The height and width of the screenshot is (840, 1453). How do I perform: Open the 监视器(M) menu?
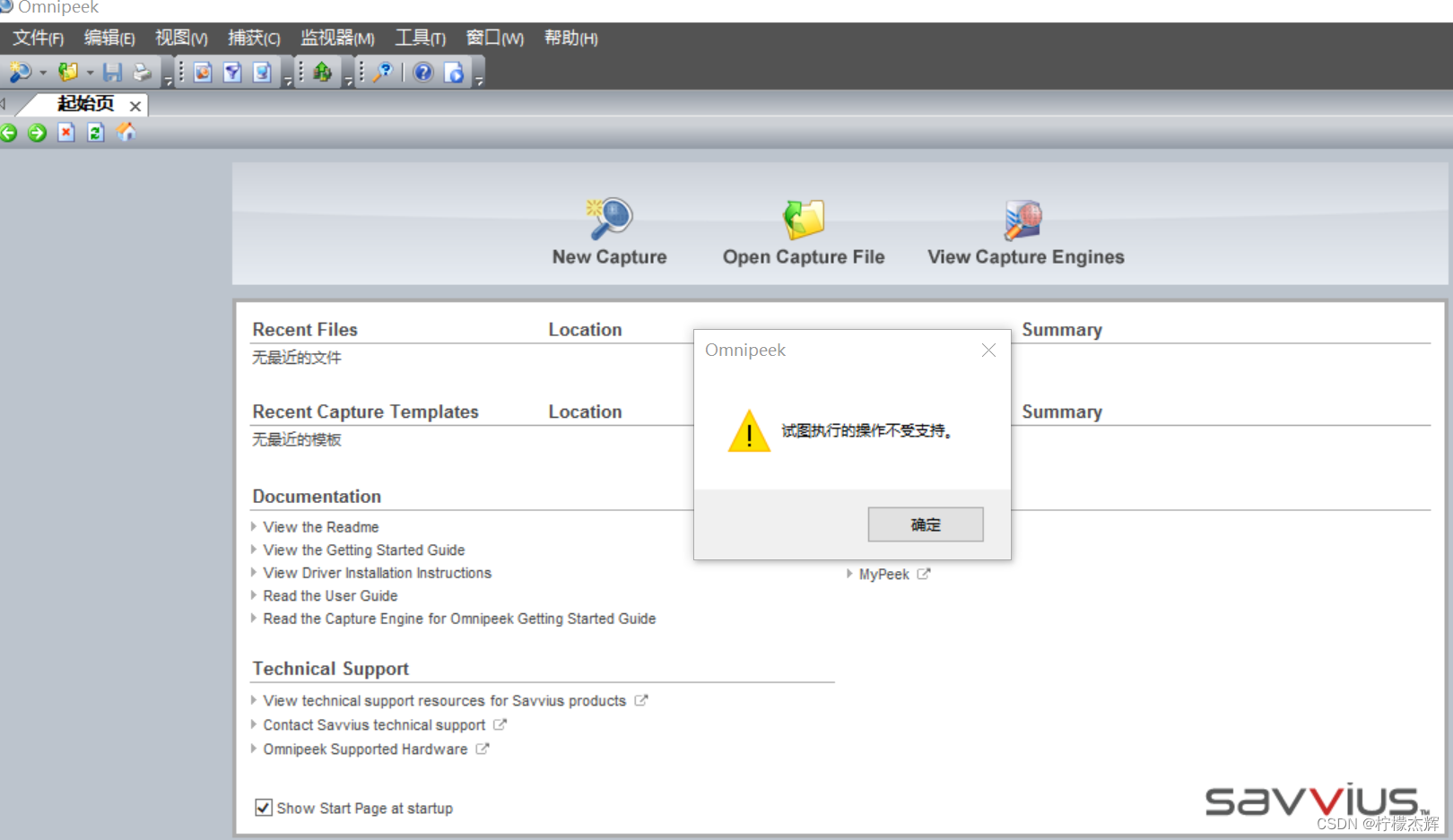337,38
